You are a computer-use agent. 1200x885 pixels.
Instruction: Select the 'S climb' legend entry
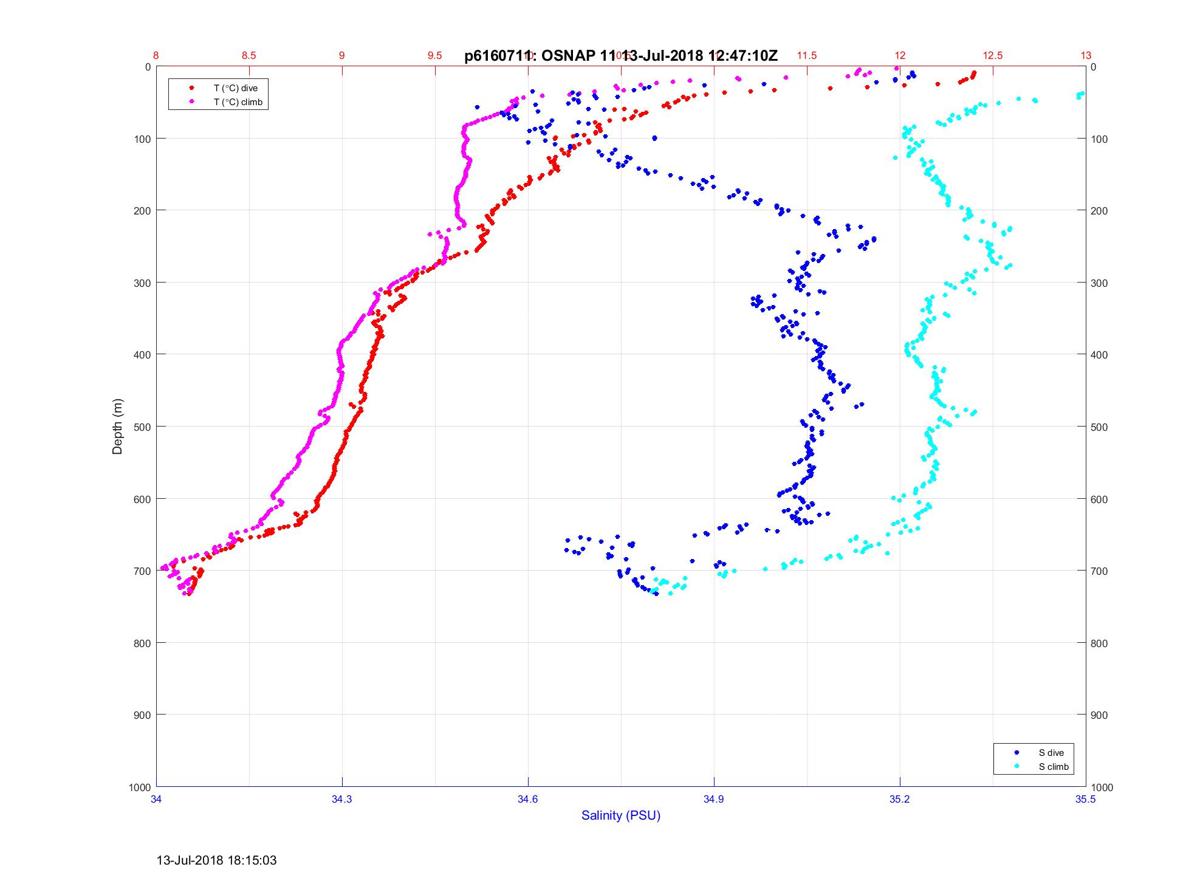point(1054,767)
